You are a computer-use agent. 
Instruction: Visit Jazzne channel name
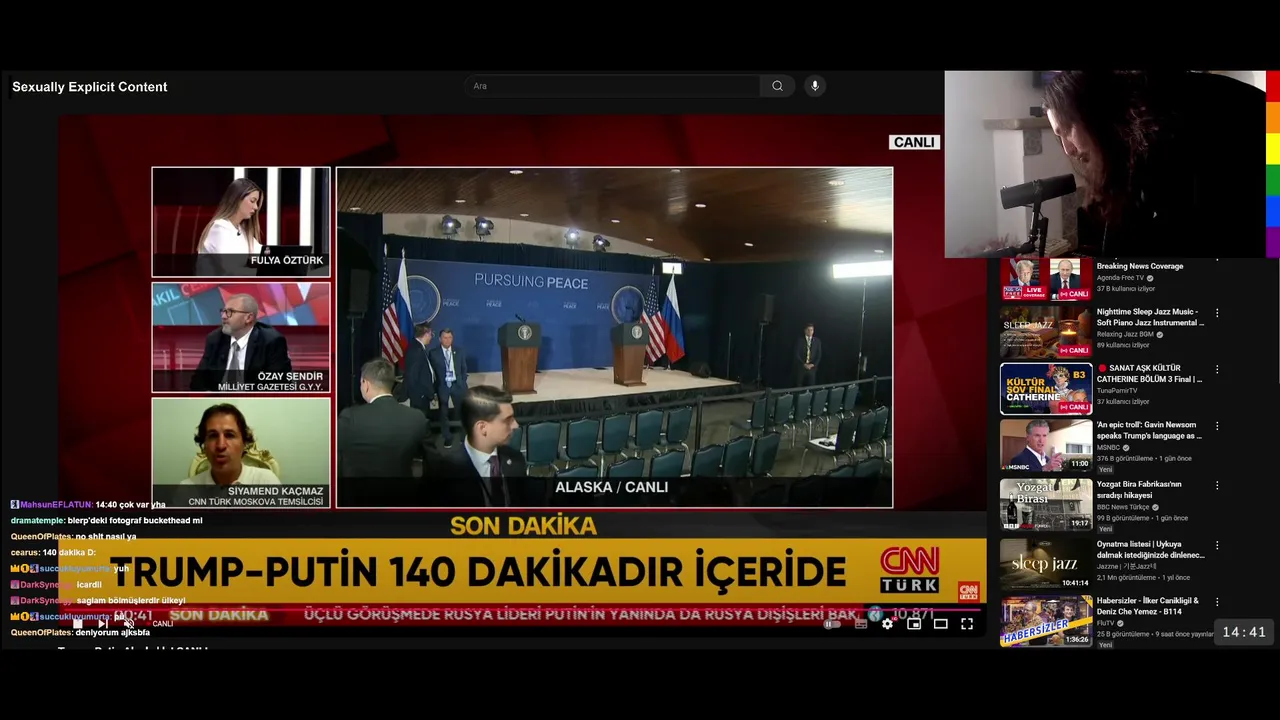tap(1124, 566)
